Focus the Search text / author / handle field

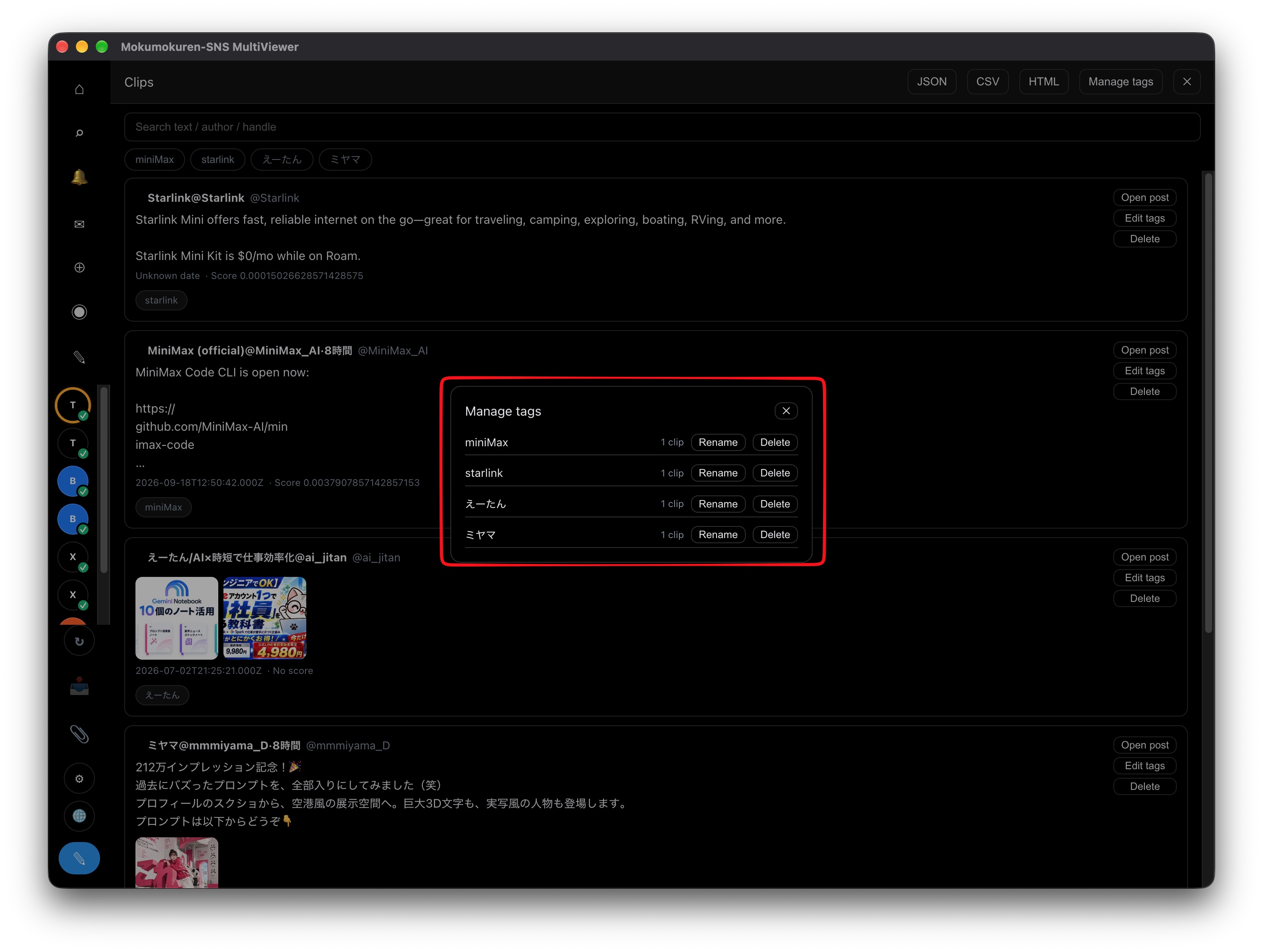tap(662, 127)
